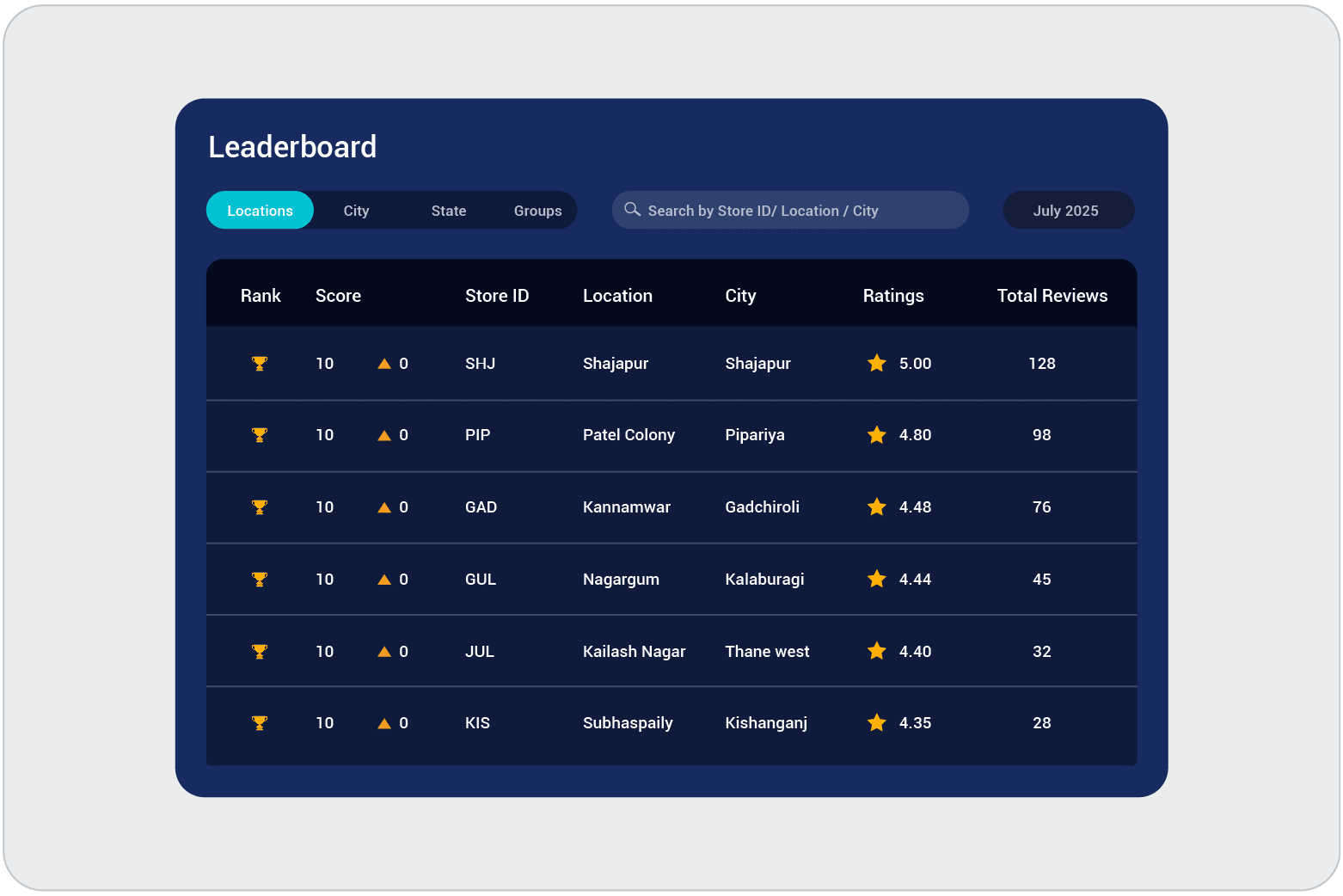Switch to the State tab
1343x896 pixels.
tap(448, 211)
